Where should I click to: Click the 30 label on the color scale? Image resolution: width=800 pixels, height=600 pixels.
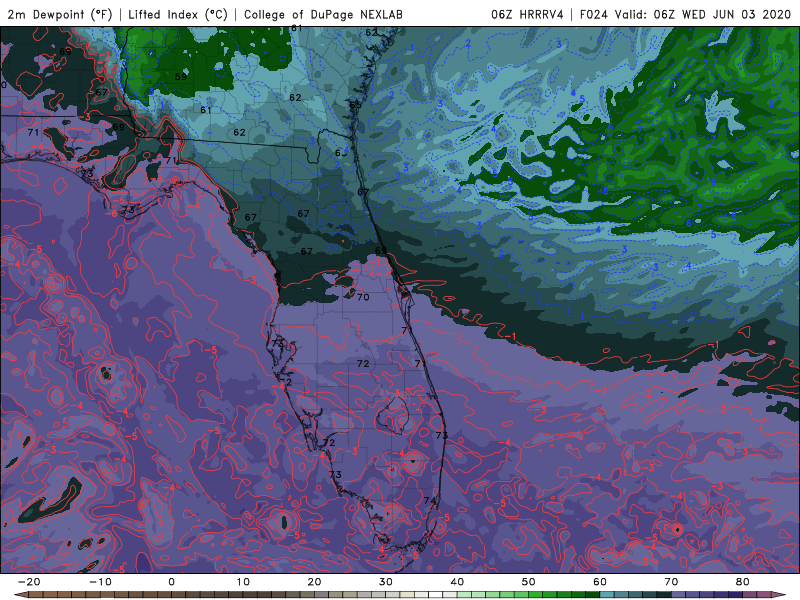point(386,582)
